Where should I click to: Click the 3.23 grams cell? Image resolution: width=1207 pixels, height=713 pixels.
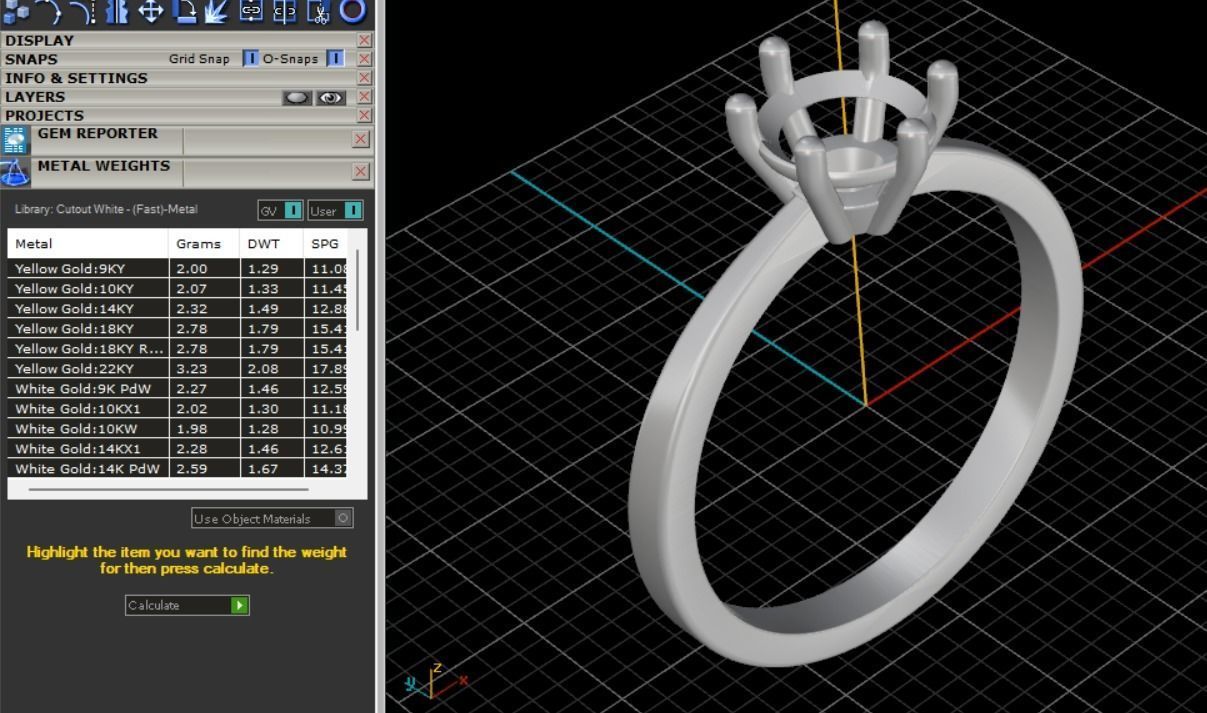point(204,369)
